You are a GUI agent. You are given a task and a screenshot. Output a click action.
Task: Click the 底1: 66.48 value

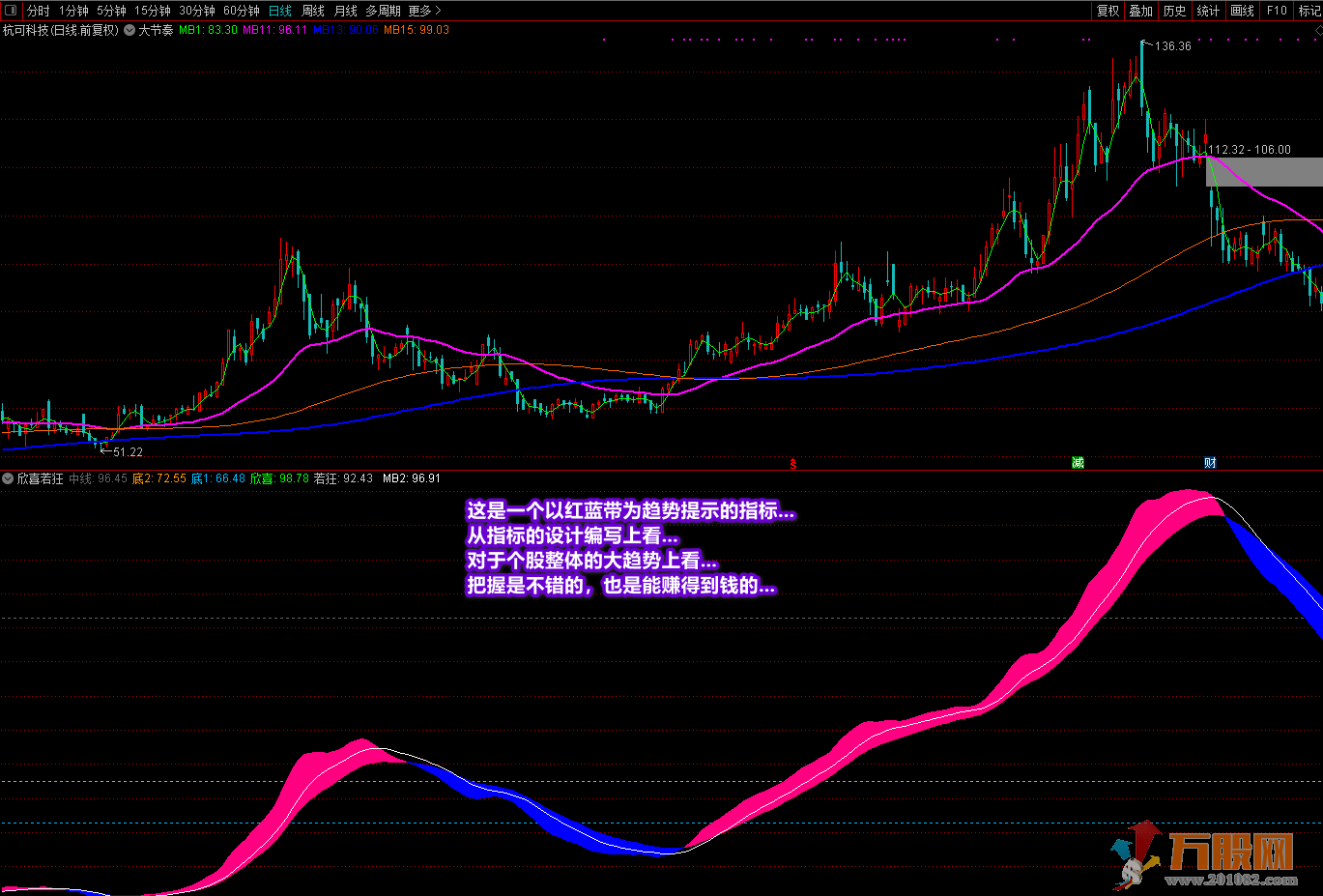pos(218,478)
